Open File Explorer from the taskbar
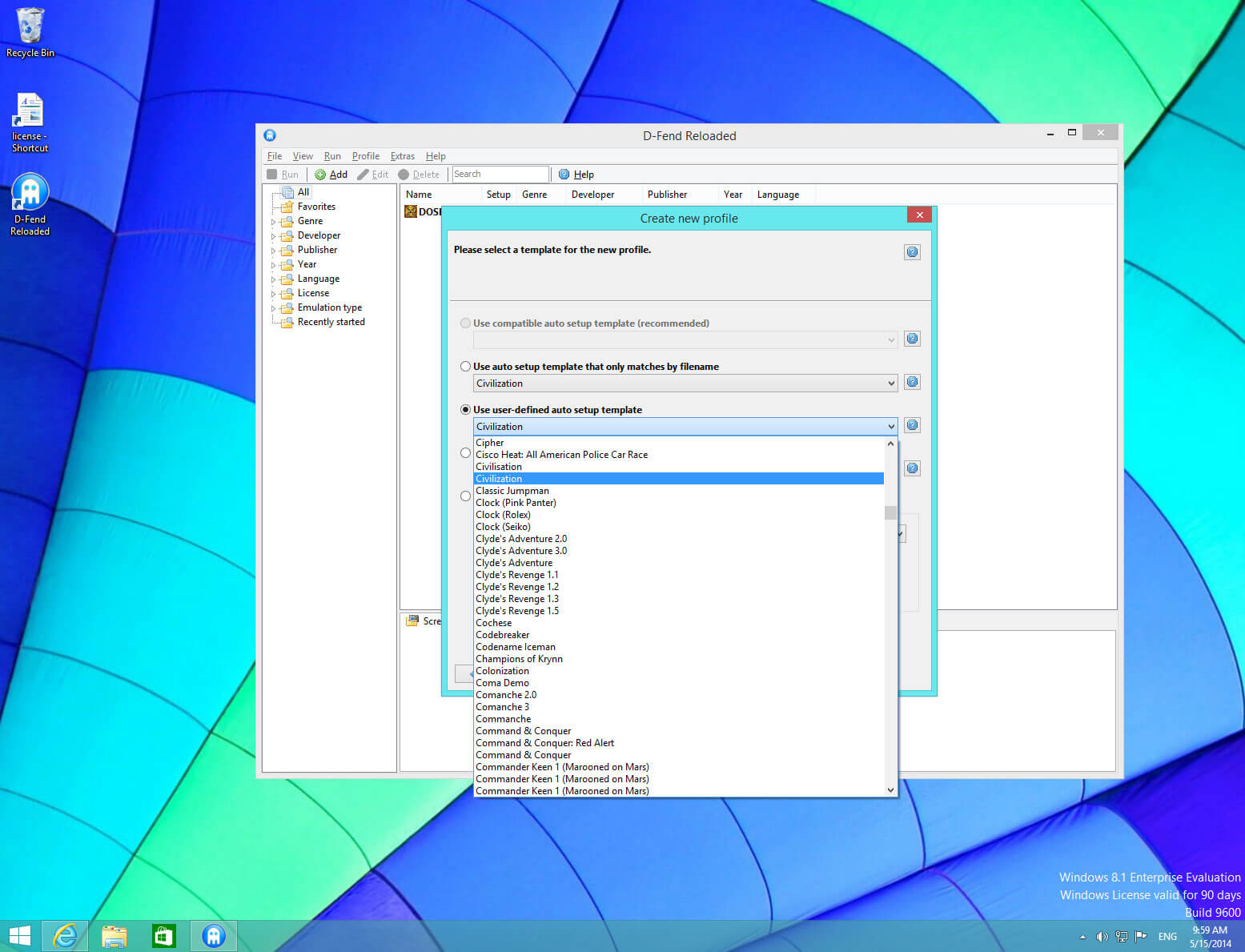Viewport: 1245px width, 952px height. (x=114, y=936)
